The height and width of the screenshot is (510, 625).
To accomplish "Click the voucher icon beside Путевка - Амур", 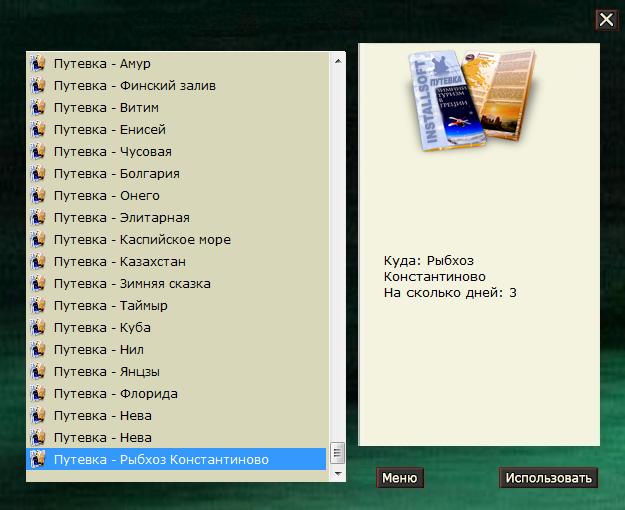I will click(38, 63).
